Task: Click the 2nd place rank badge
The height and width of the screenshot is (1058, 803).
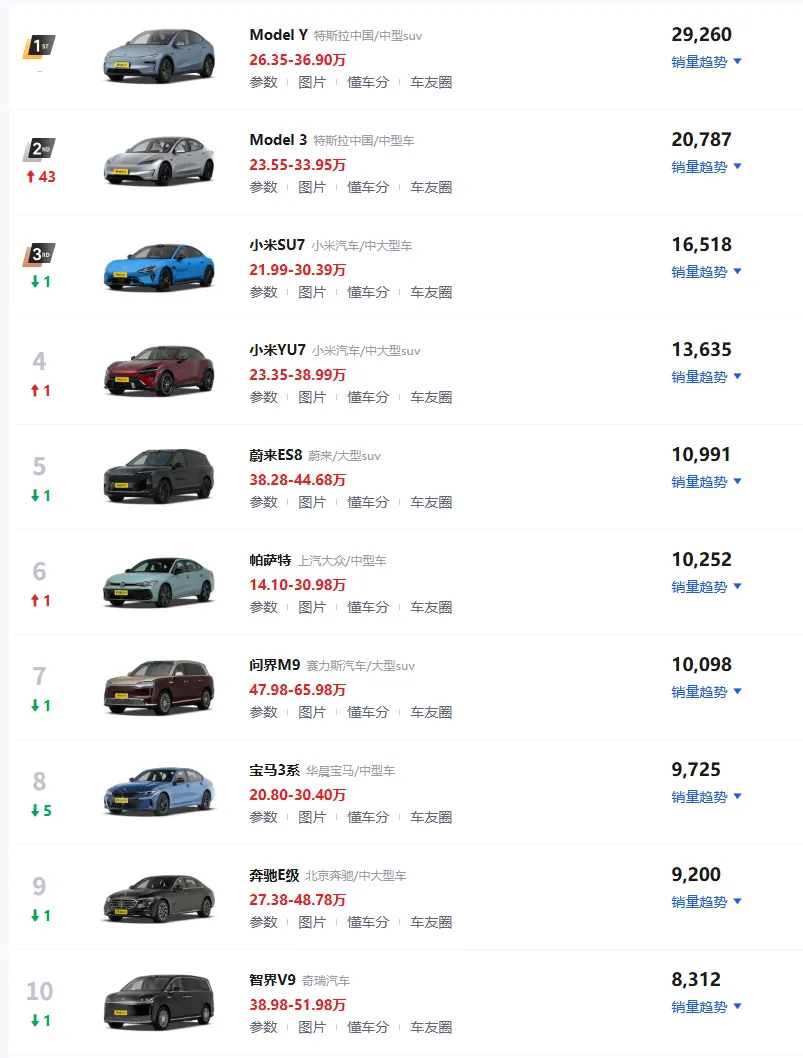Action: click(x=39, y=149)
